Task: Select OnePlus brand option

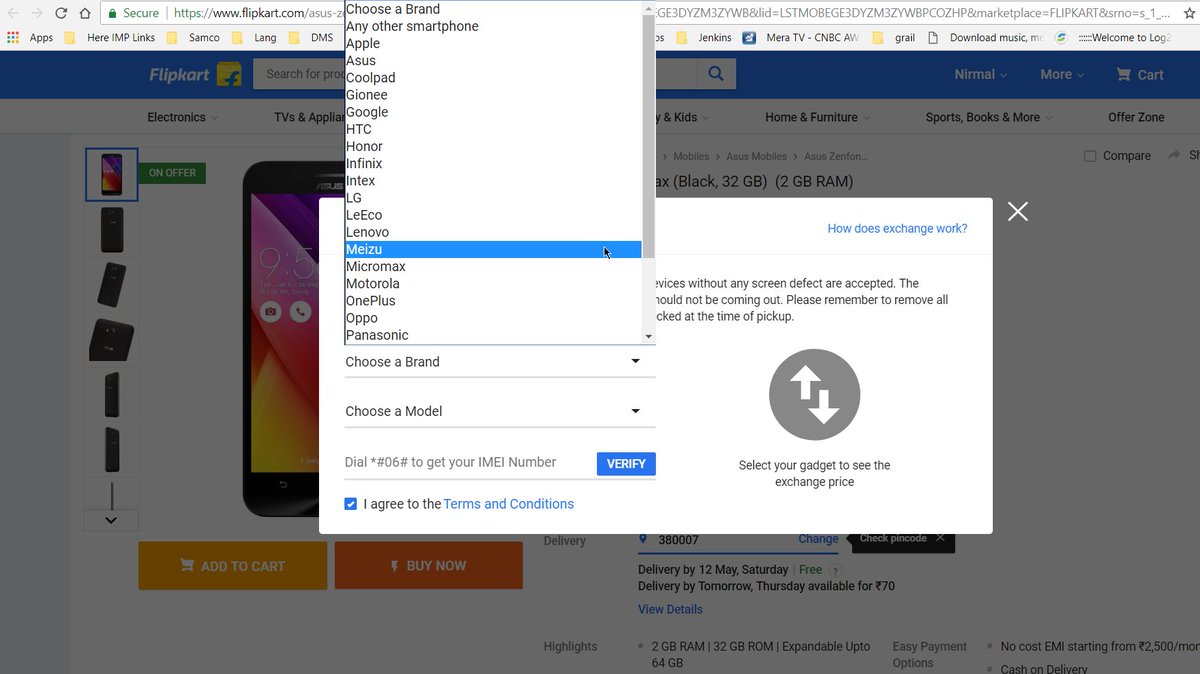Action: click(x=493, y=300)
